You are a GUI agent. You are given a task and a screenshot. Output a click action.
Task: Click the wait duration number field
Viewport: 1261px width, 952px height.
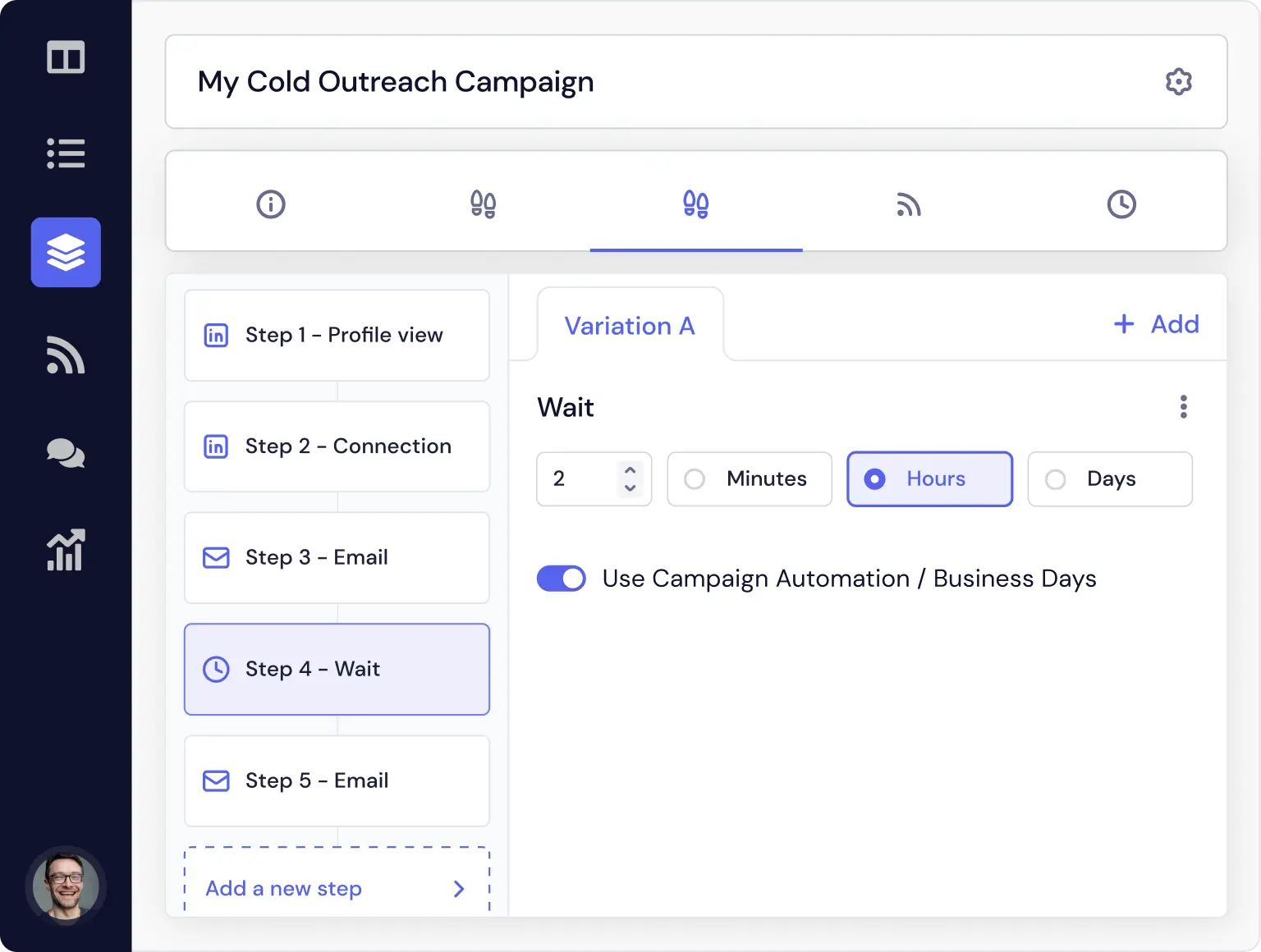coord(594,479)
